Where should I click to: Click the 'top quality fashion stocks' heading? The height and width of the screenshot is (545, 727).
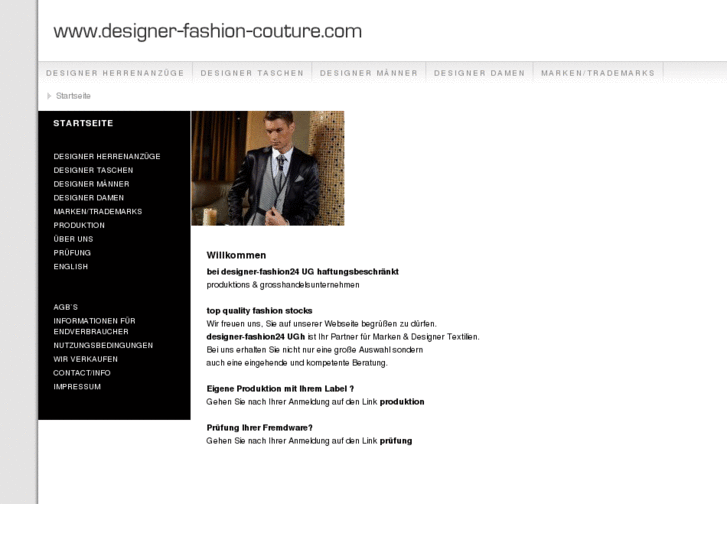259,311
